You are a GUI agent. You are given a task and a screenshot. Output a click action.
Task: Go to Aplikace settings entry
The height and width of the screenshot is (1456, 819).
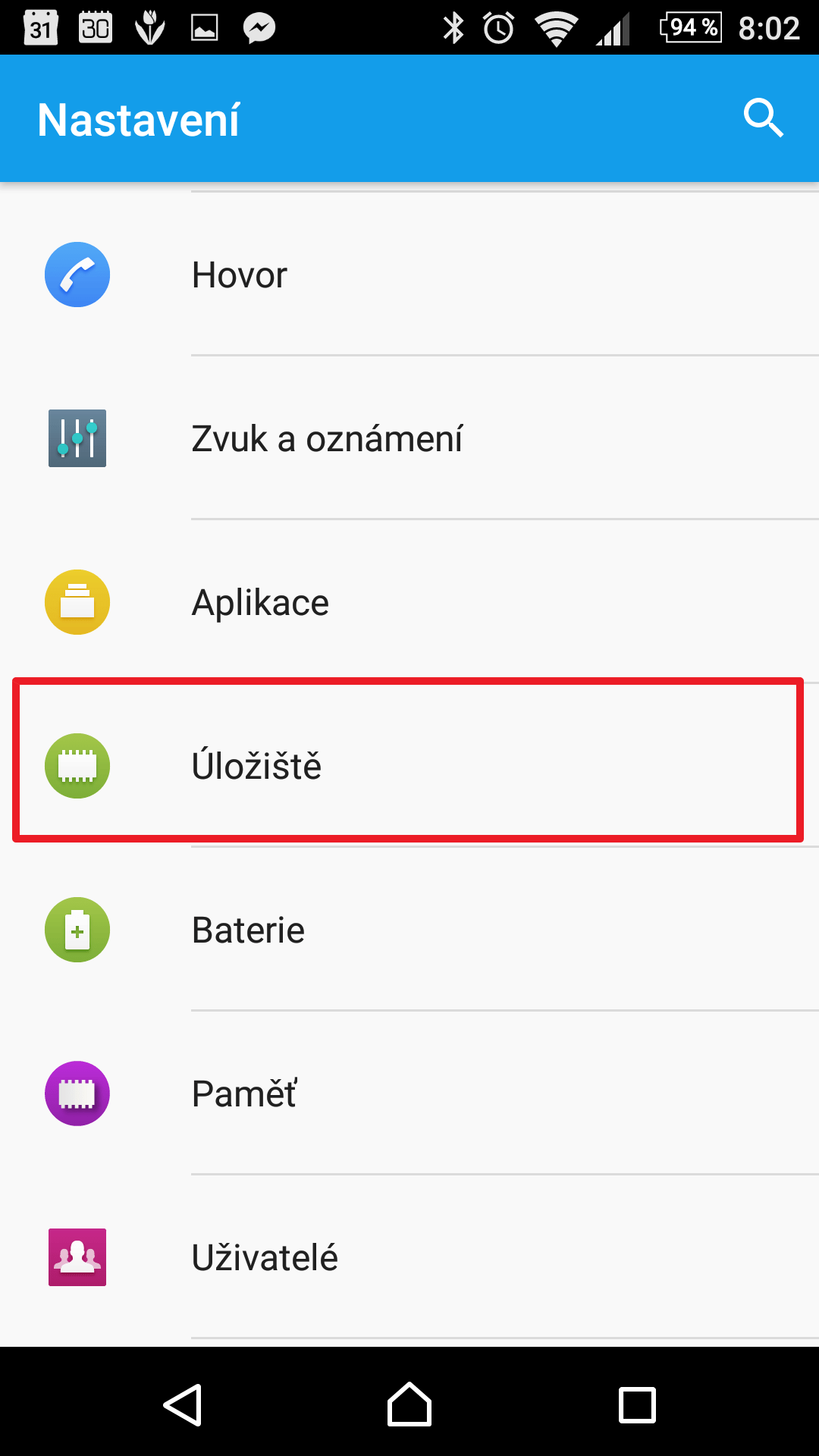[409, 602]
